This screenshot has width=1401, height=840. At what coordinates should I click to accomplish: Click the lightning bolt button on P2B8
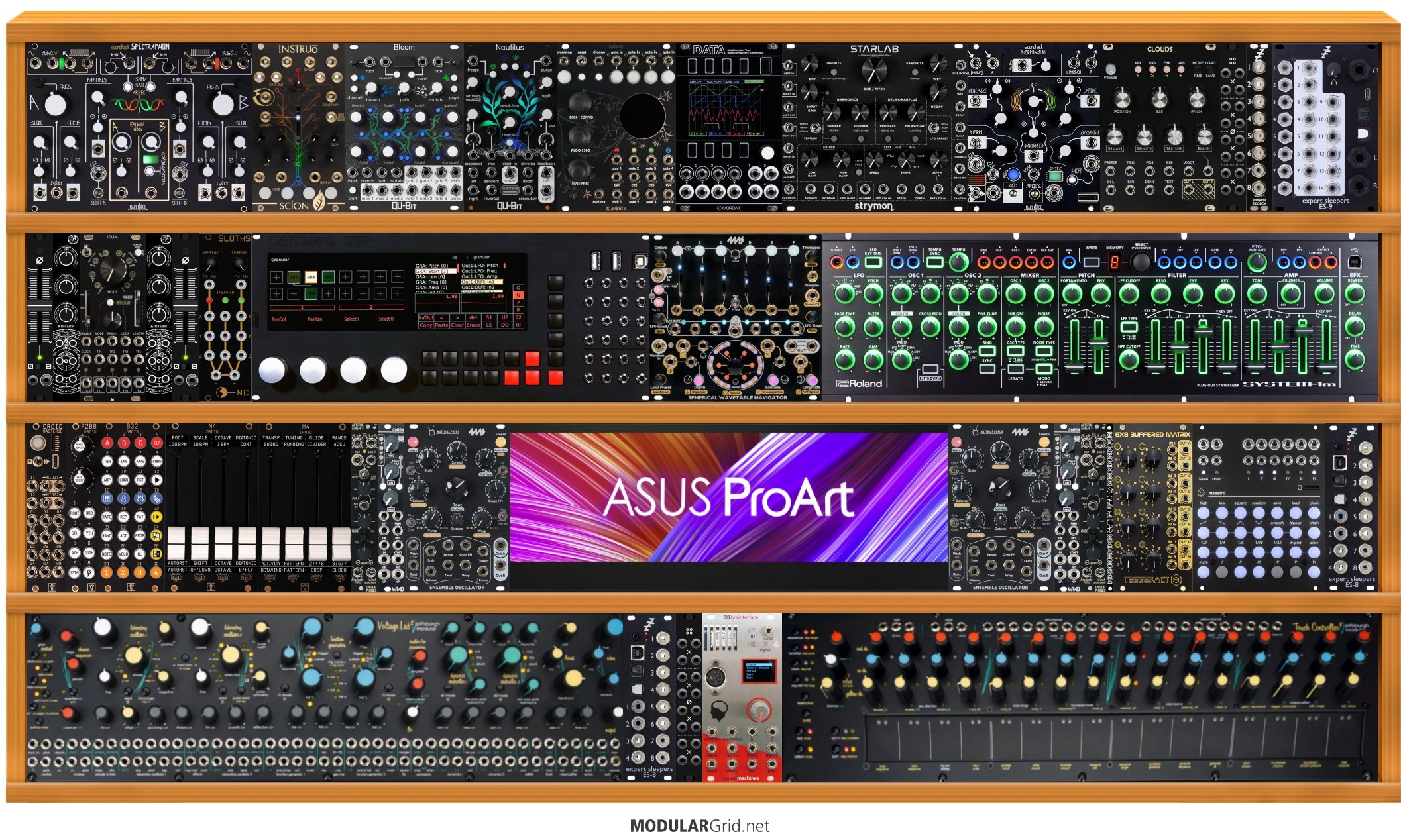point(89,572)
